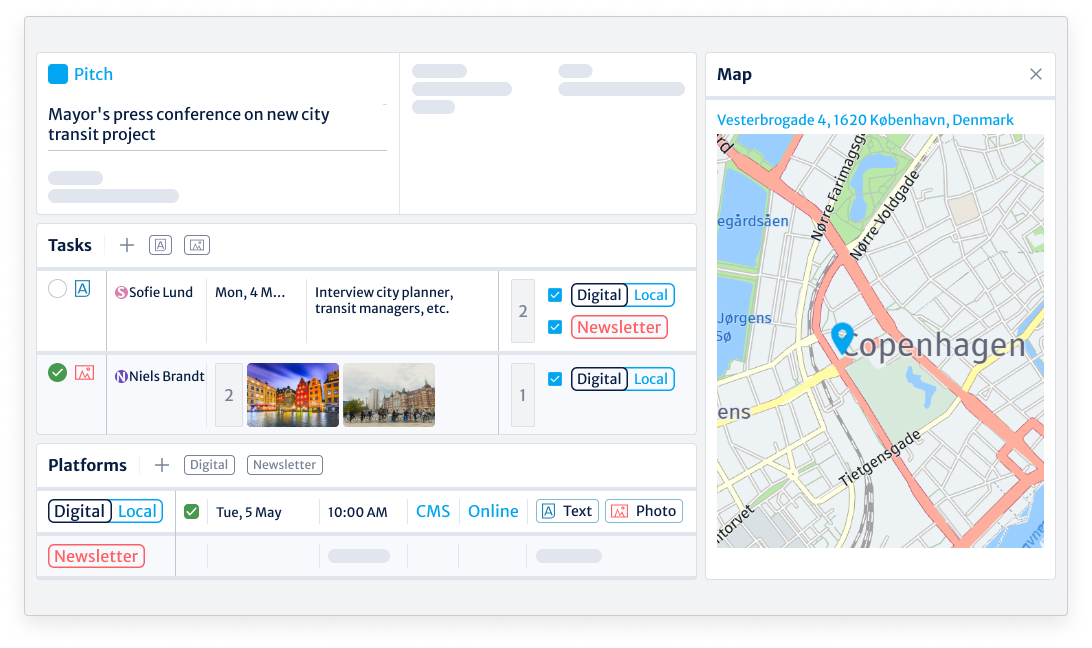Screen dimensions: 1092x648
Task: Click text task icon in Sofie Lund row
Action: (x=82, y=288)
